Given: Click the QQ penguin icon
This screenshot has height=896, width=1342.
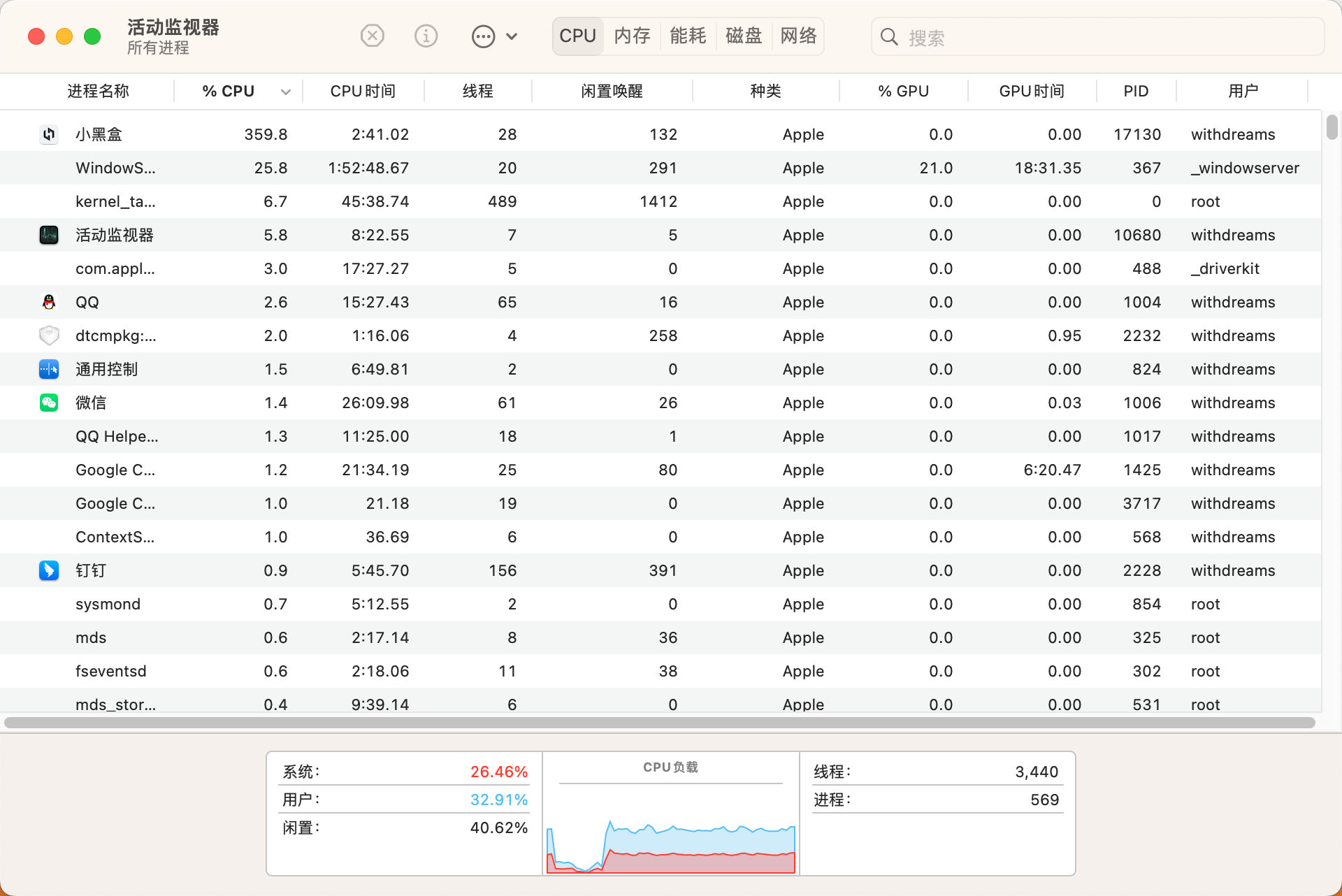Looking at the screenshot, I should (x=49, y=302).
